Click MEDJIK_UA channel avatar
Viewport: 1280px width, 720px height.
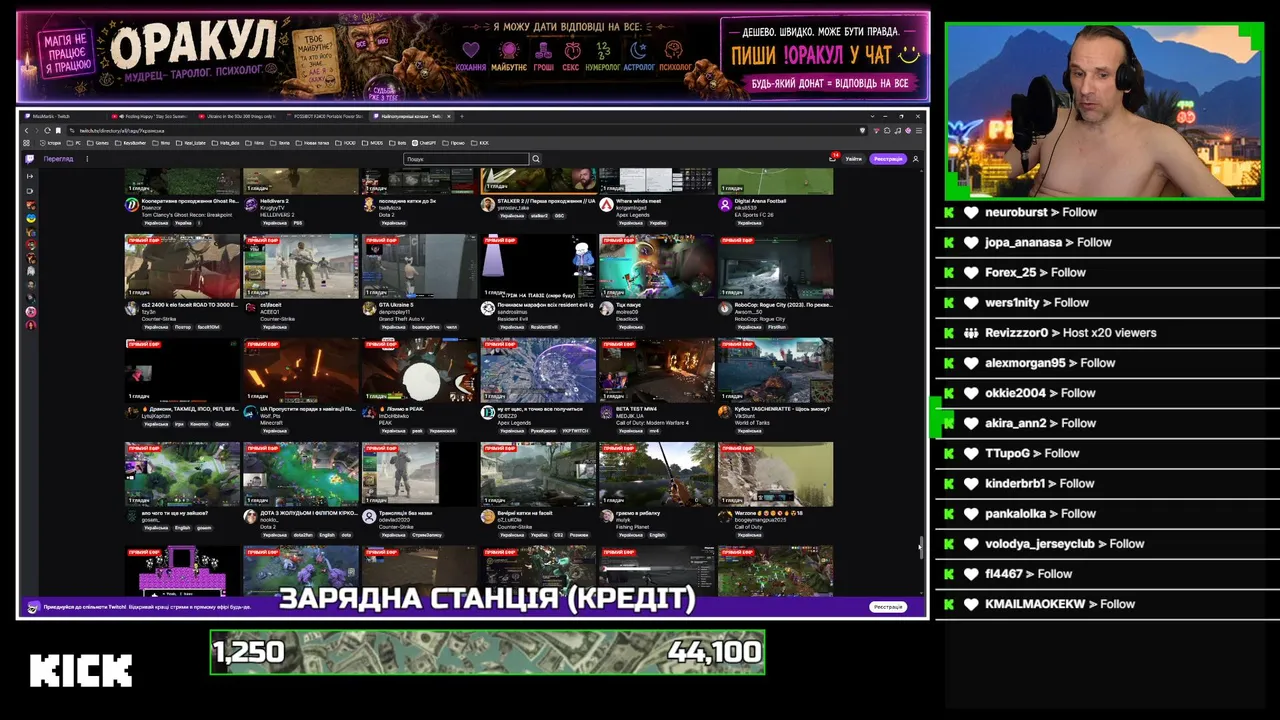606,413
